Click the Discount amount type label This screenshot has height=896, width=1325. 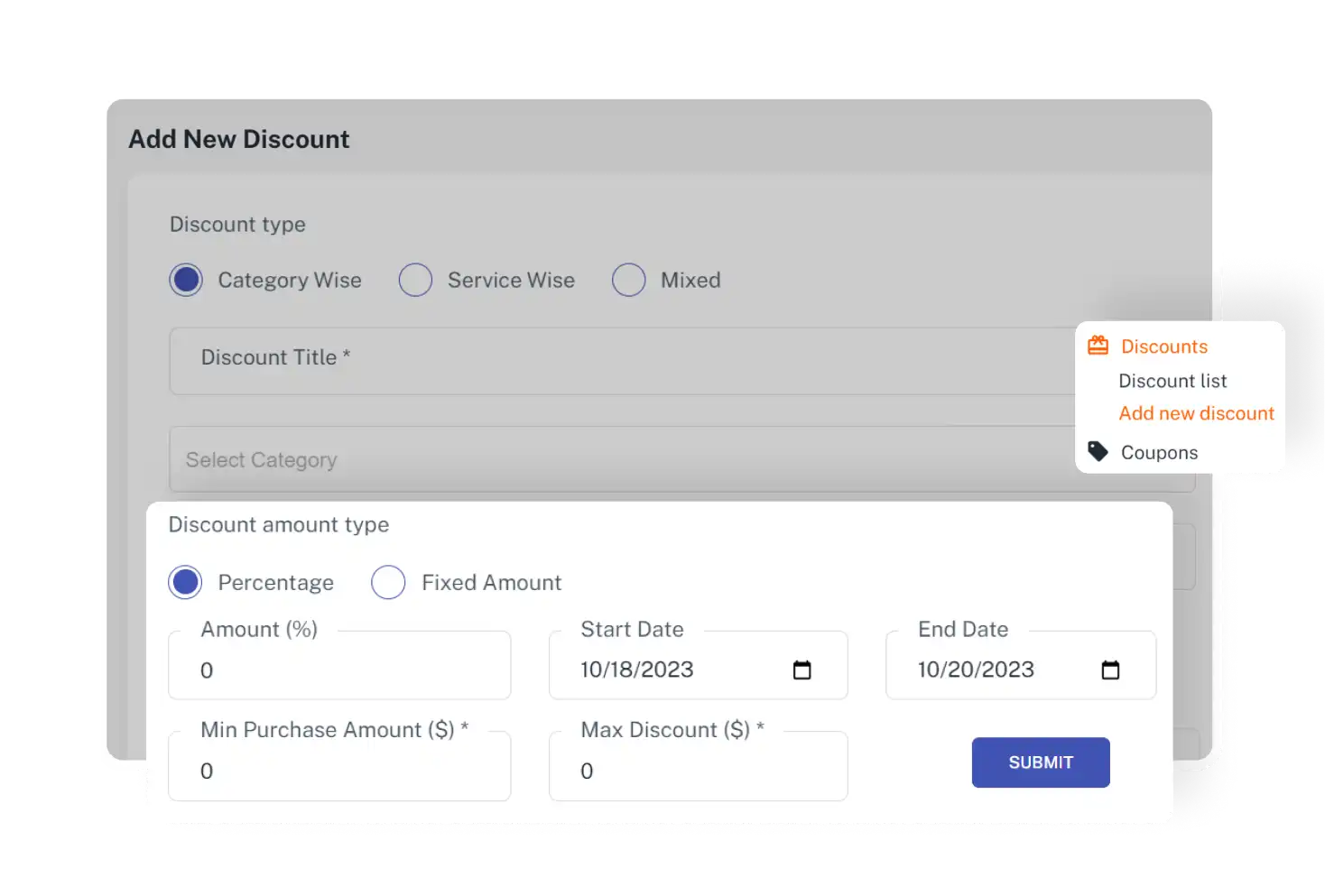[279, 525]
